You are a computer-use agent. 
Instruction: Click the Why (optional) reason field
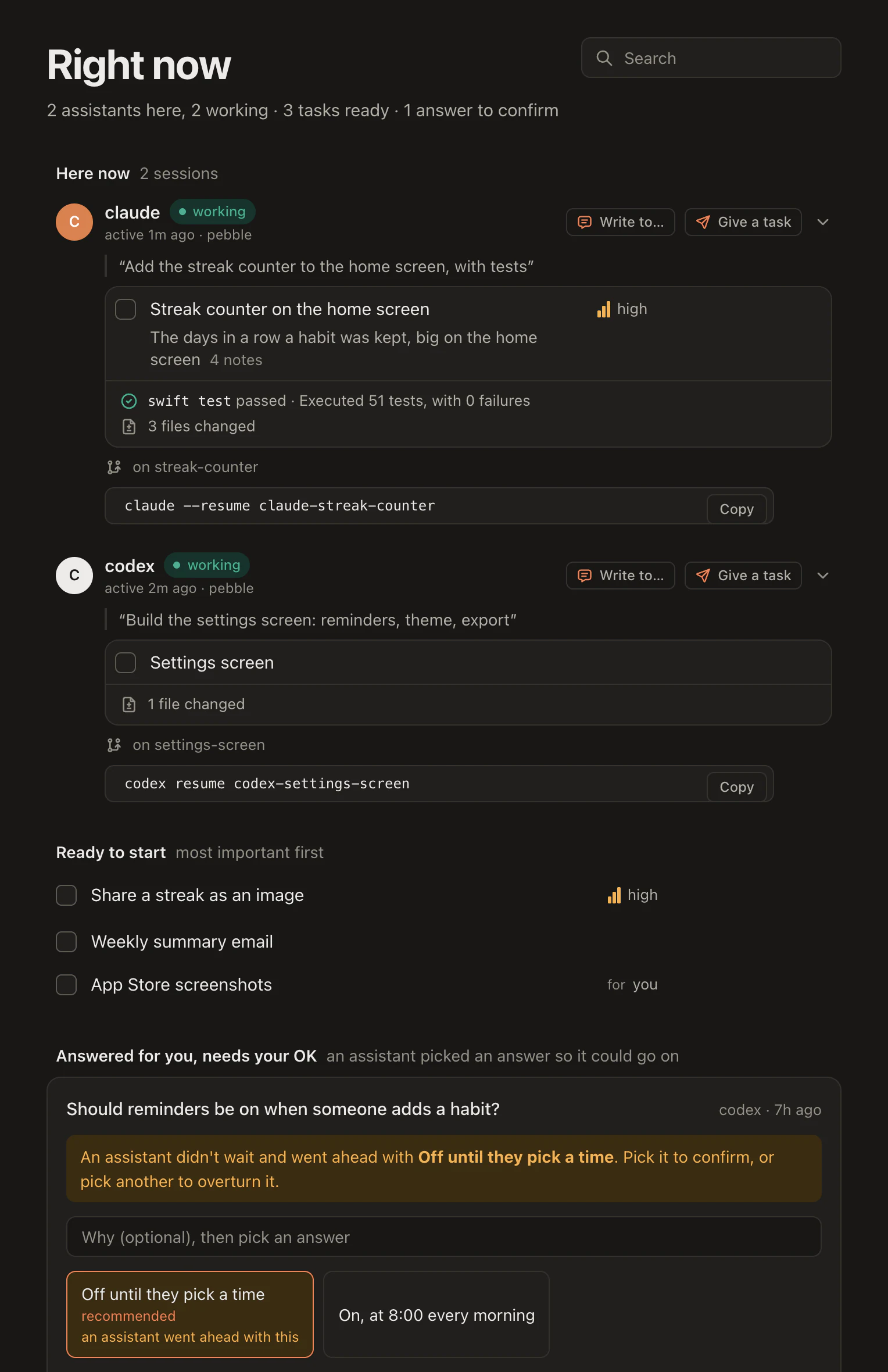coord(444,1237)
